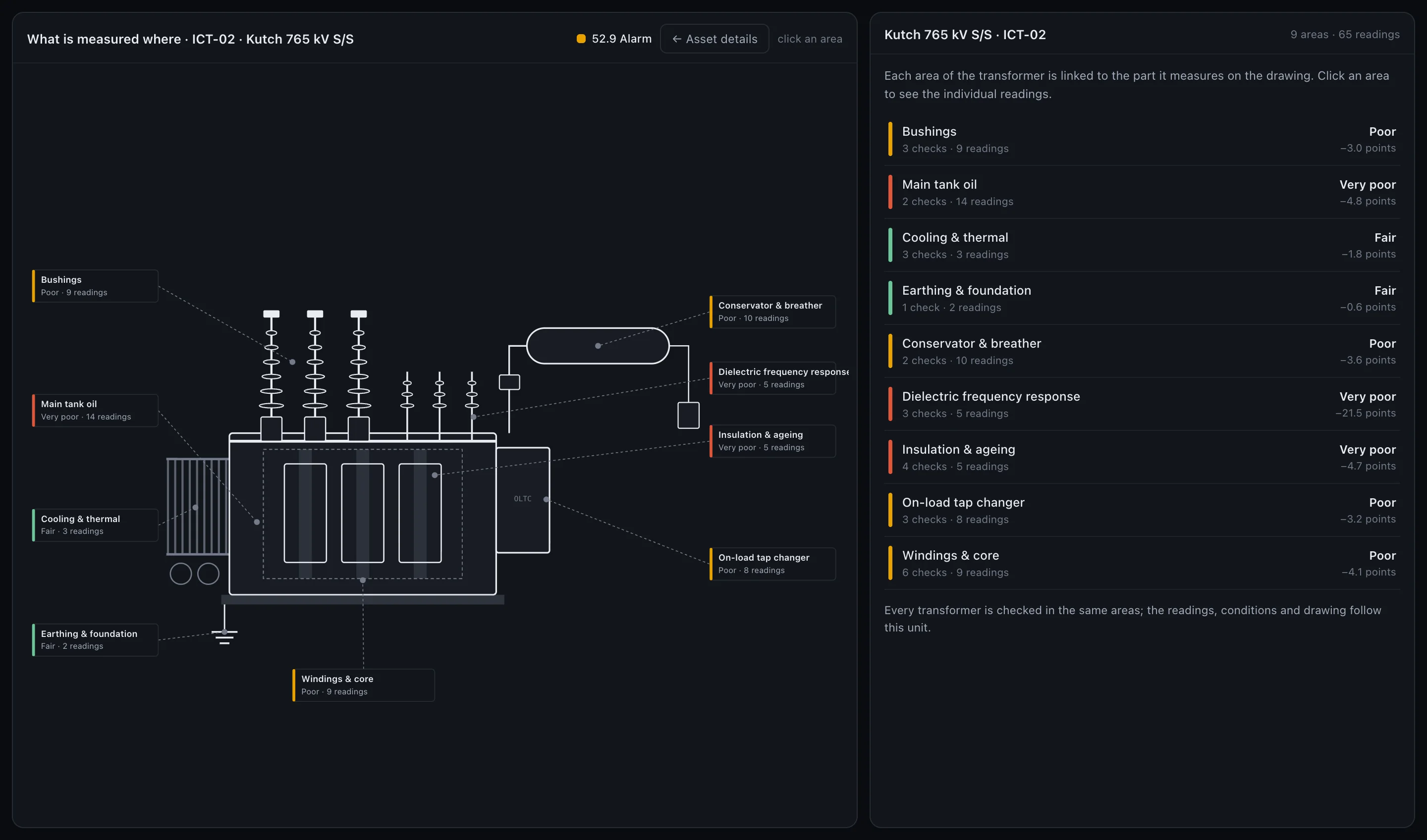Select Main tank oil row in list
This screenshot has height=840, width=1427.
point(1142,193)
